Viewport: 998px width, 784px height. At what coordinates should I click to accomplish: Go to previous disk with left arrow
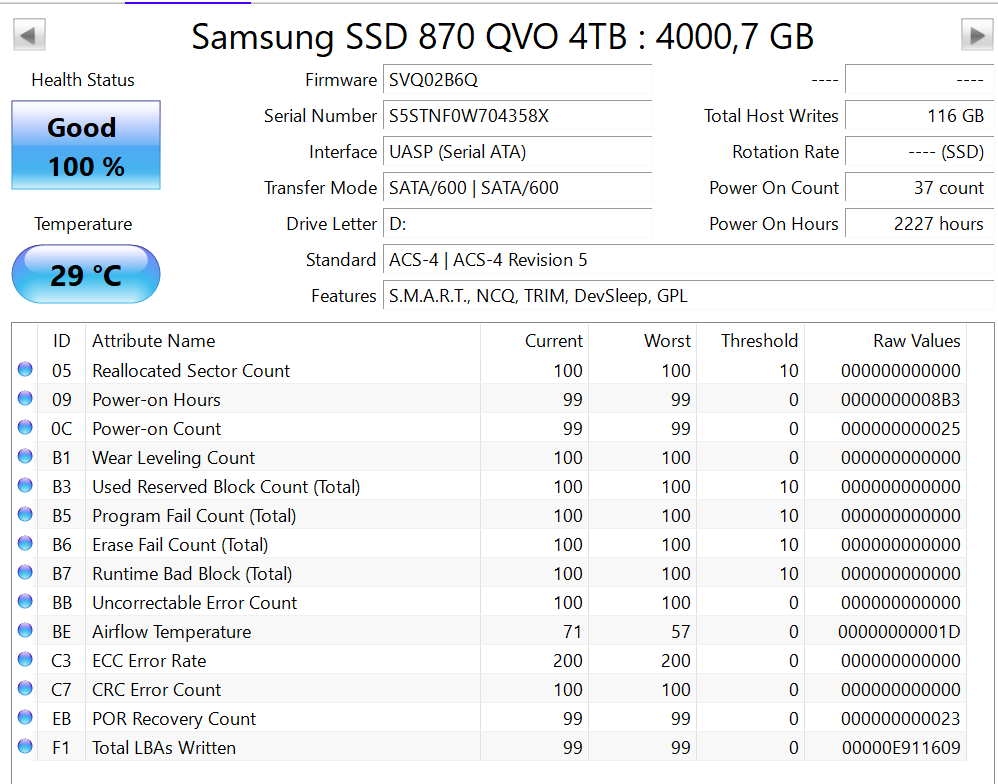coord(29,35)
